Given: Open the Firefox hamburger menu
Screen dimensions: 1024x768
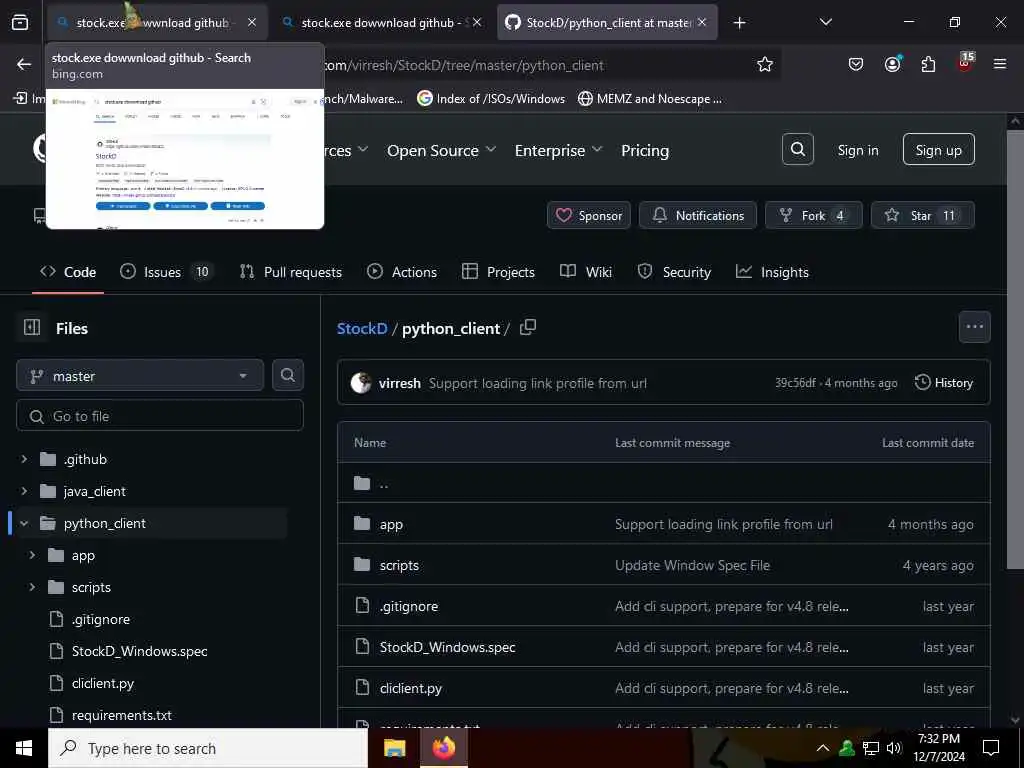Looking at the screenshot, I should coord(1000,64).
